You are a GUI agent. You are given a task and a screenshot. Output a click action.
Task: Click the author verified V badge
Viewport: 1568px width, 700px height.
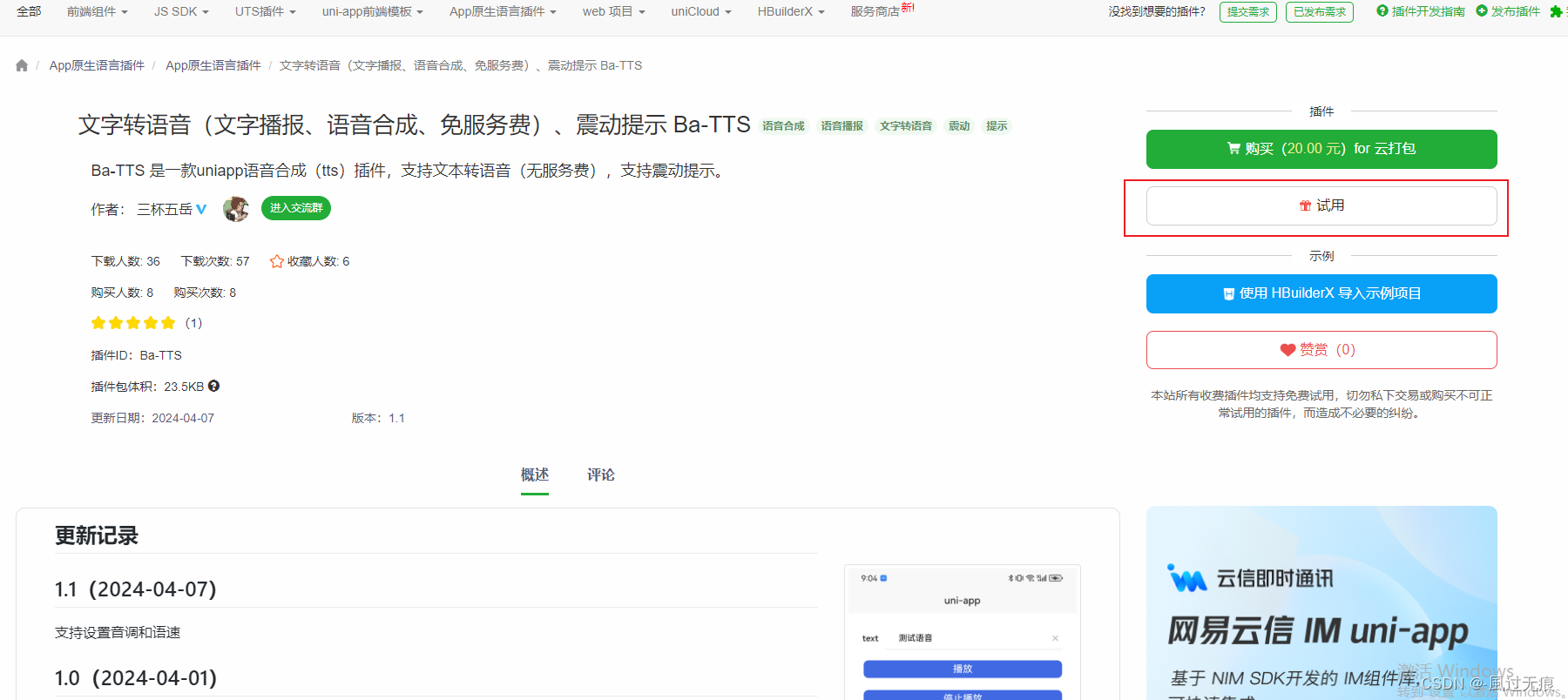point(201,209)
